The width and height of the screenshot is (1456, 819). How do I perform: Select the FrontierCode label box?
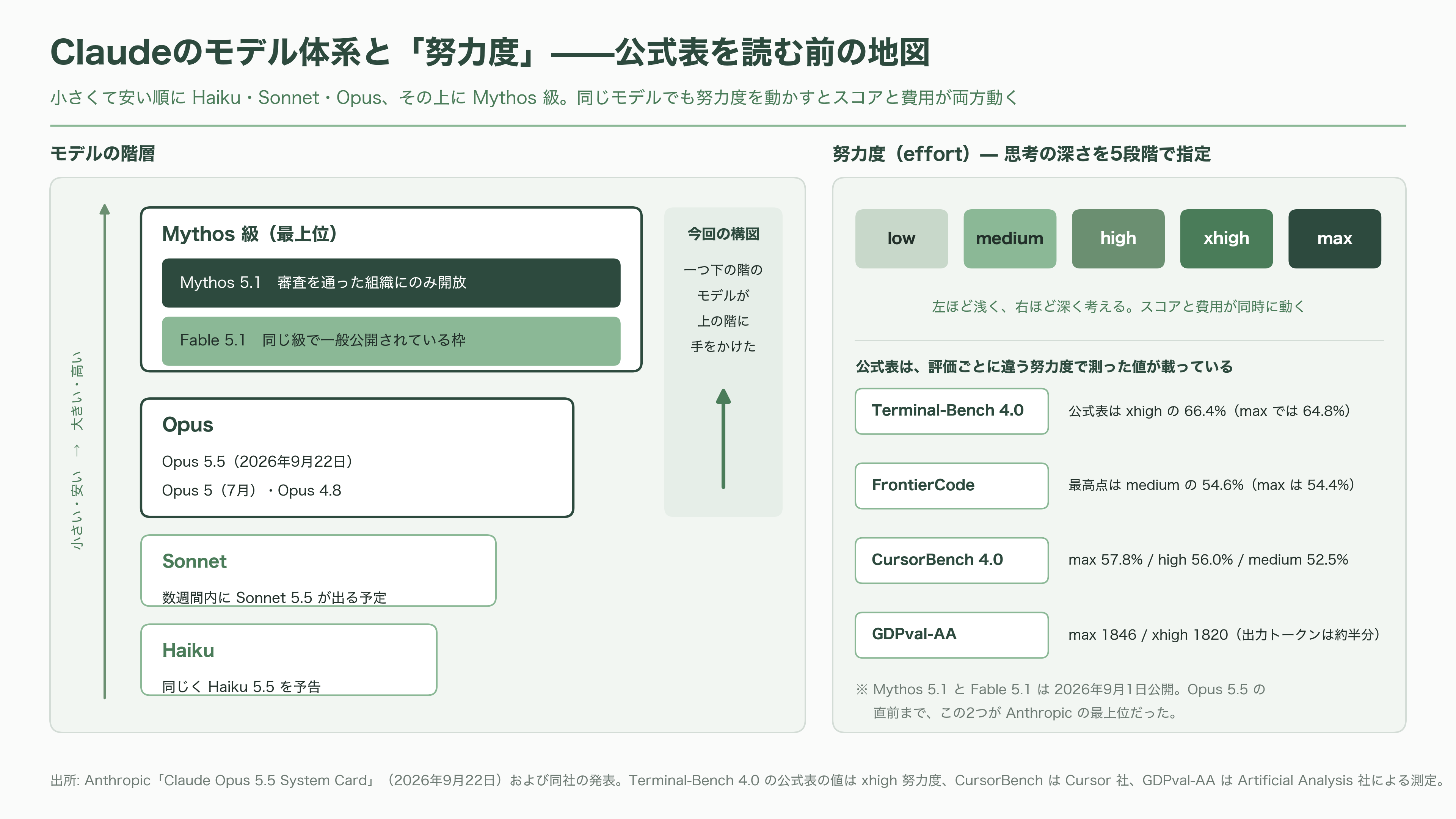coord(952,485)
